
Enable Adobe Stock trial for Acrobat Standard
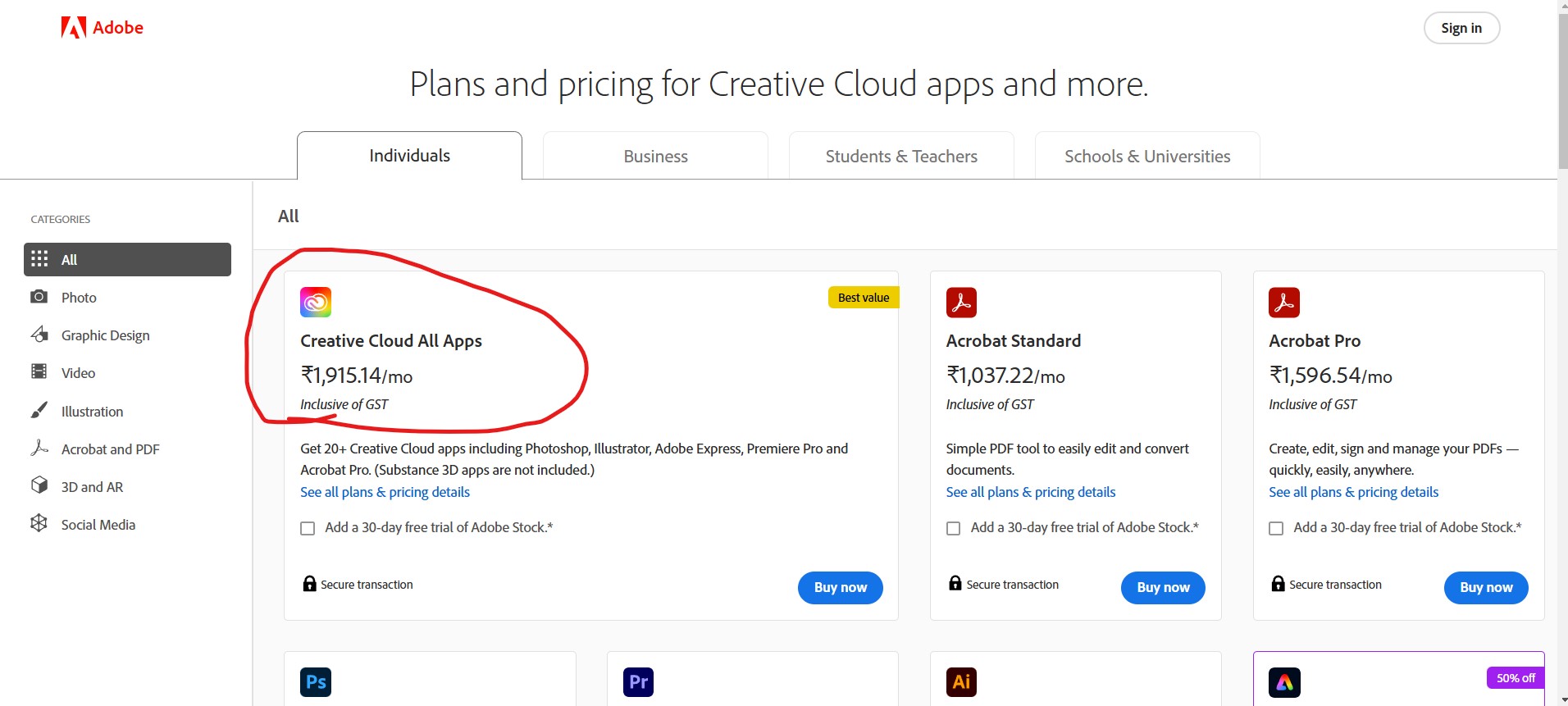[x=953, y=528]
